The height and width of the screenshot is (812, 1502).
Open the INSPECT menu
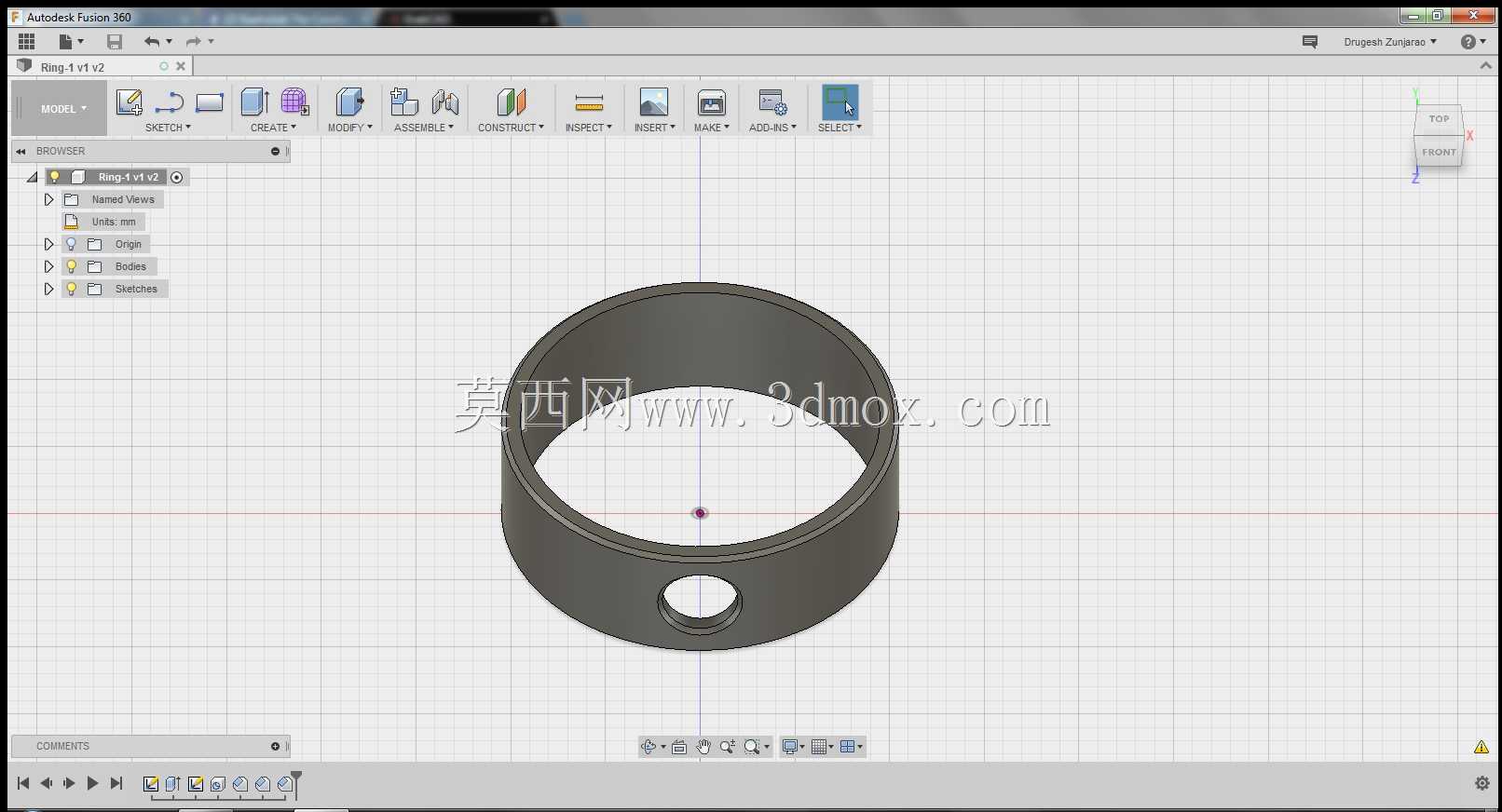click(589, 128)
